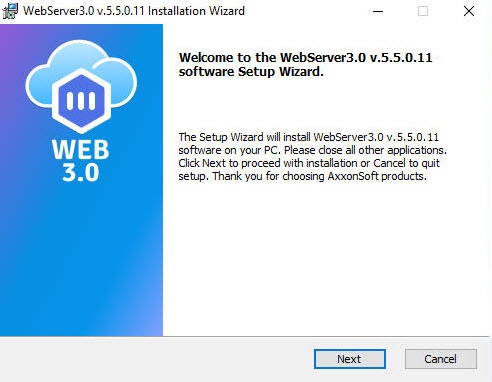Click the word Next within description text

(214, 163)
